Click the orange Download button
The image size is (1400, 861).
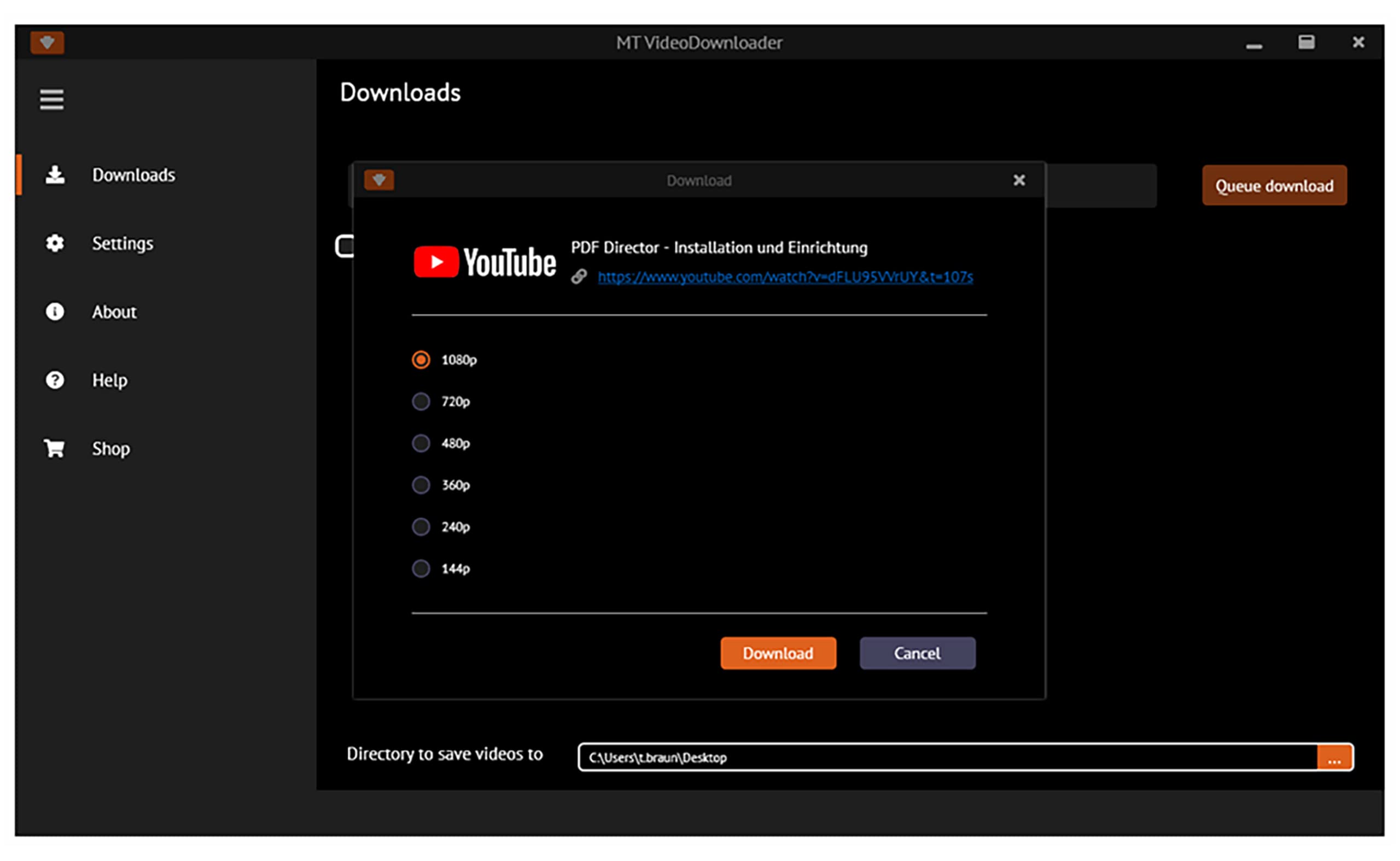(778, 653)
